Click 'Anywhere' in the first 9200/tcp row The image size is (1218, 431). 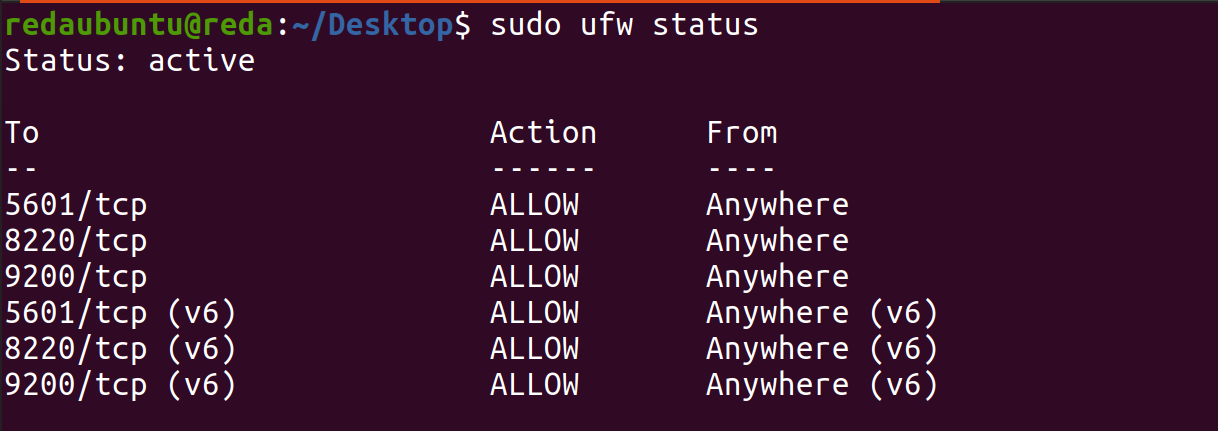pos(777,277)
